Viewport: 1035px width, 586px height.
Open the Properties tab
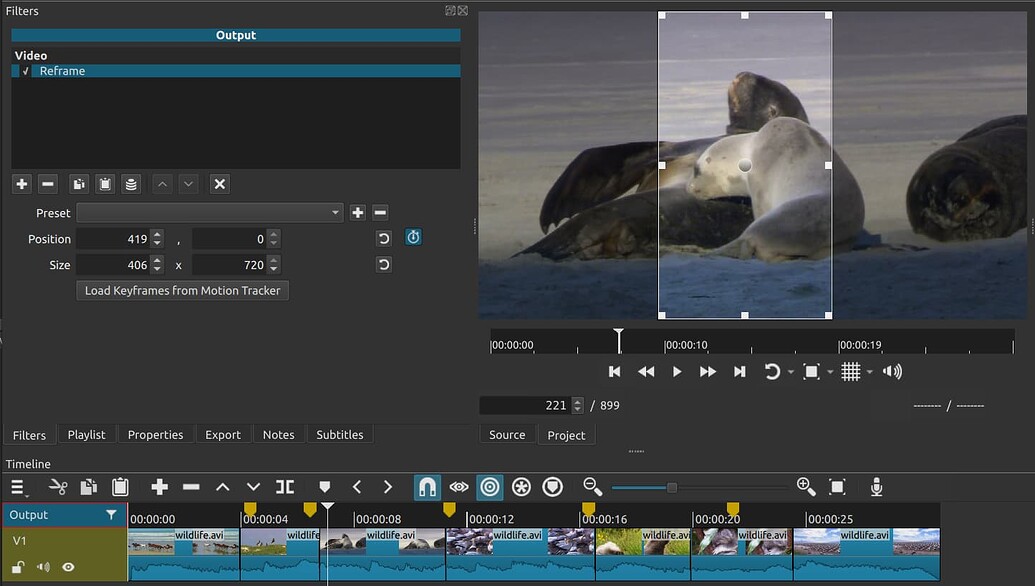click(x=155, y=434)
